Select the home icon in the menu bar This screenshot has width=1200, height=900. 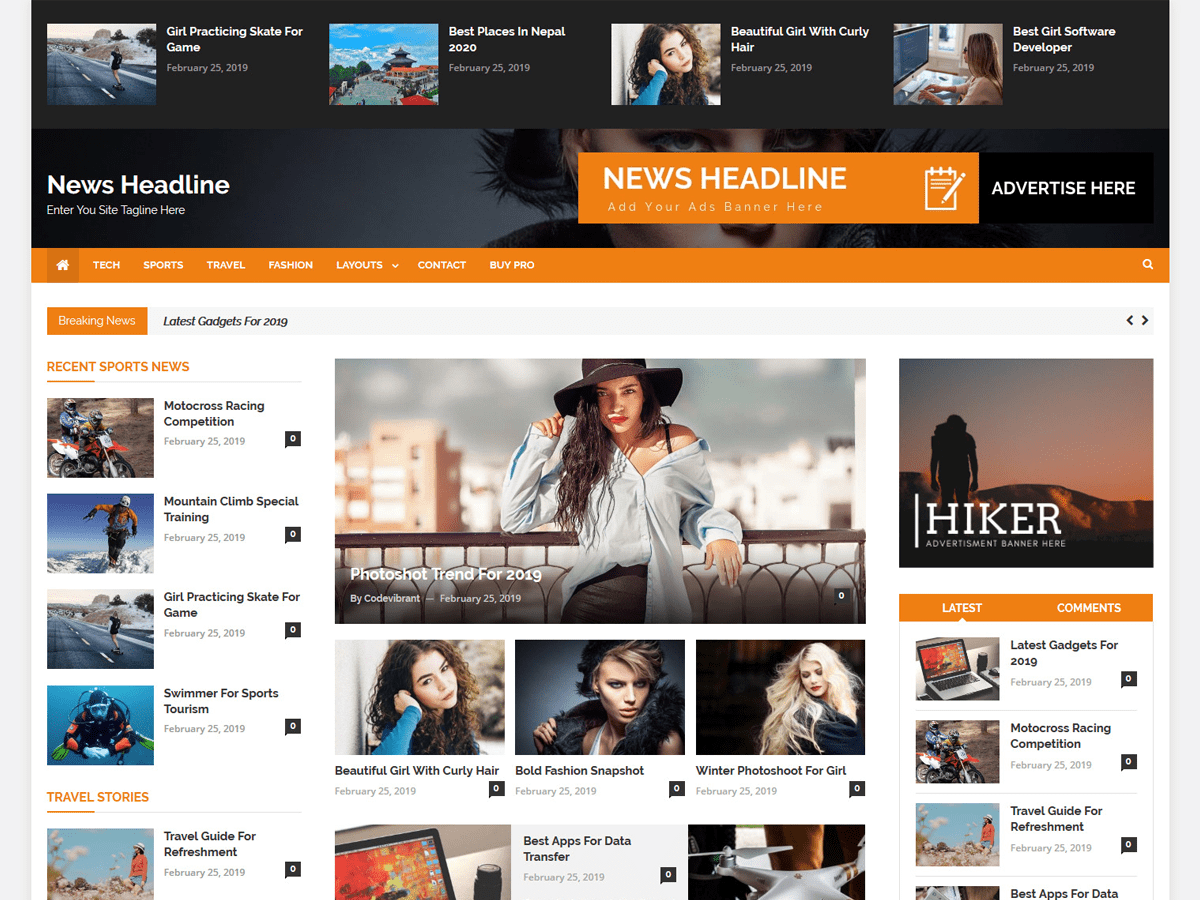(61, 264)
